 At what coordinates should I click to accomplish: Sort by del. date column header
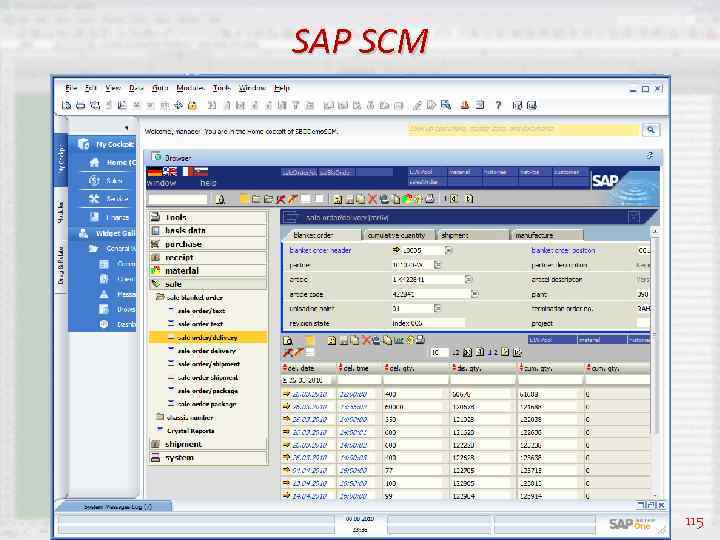tap(308, 368)
